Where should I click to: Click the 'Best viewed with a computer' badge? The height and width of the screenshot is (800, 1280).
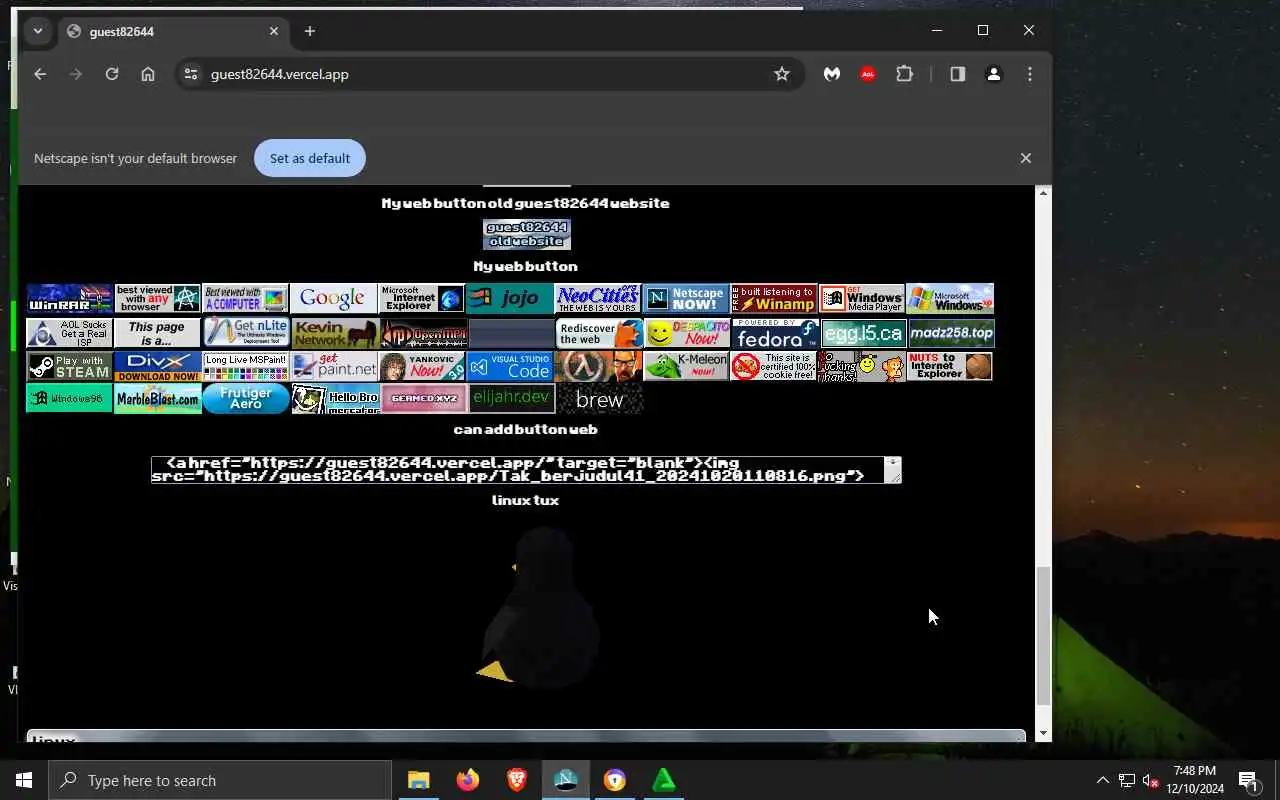(x=245, y=298)
